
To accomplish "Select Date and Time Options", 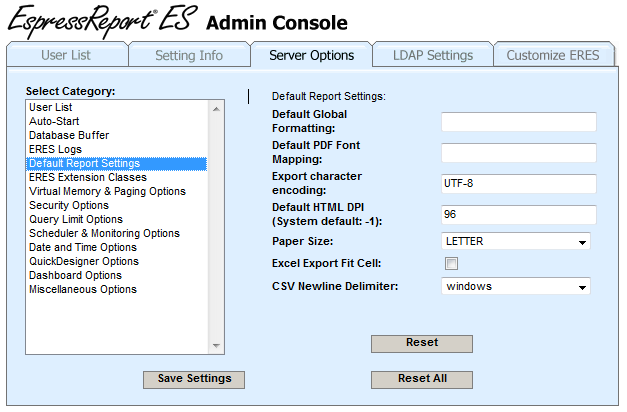I will tap(117, 247).
